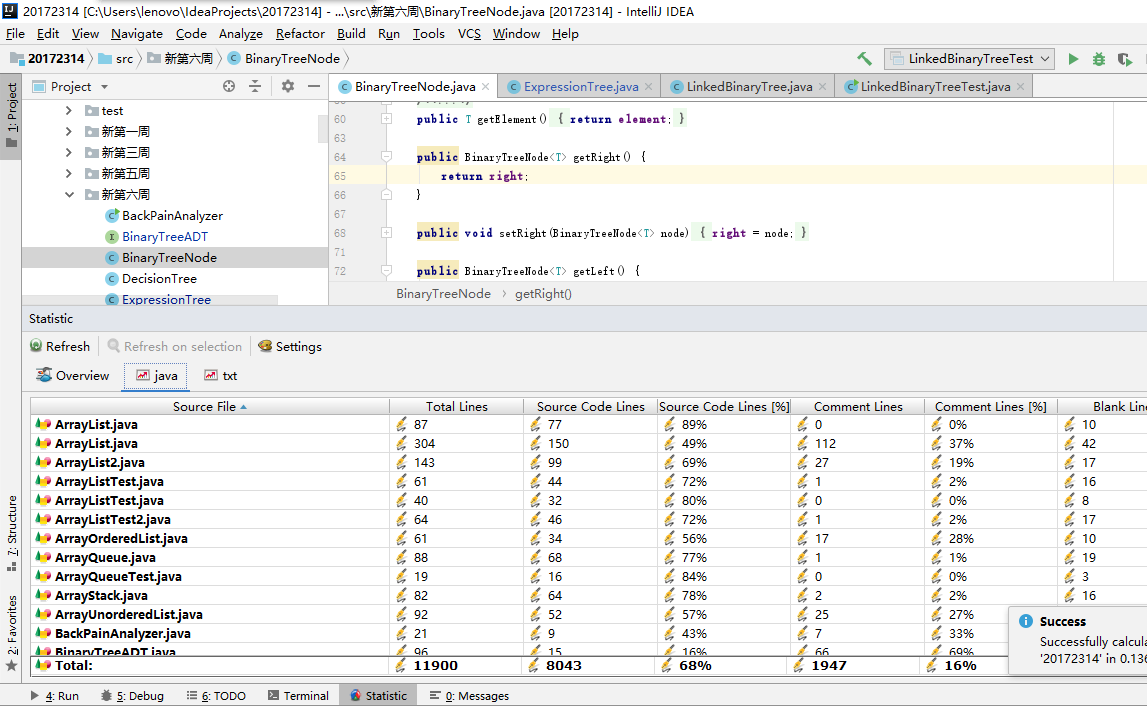This screenshot has width=1147, height=706.
Task: Click the Build project hammer icon
Action: click(864, 59)
